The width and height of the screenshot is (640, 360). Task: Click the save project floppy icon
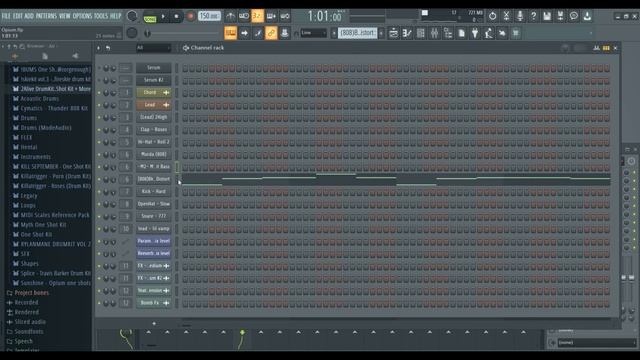(547, 16)
